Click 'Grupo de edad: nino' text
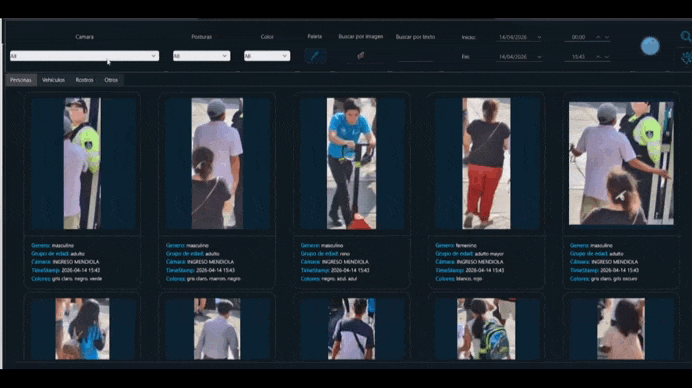 pos(325,254)
